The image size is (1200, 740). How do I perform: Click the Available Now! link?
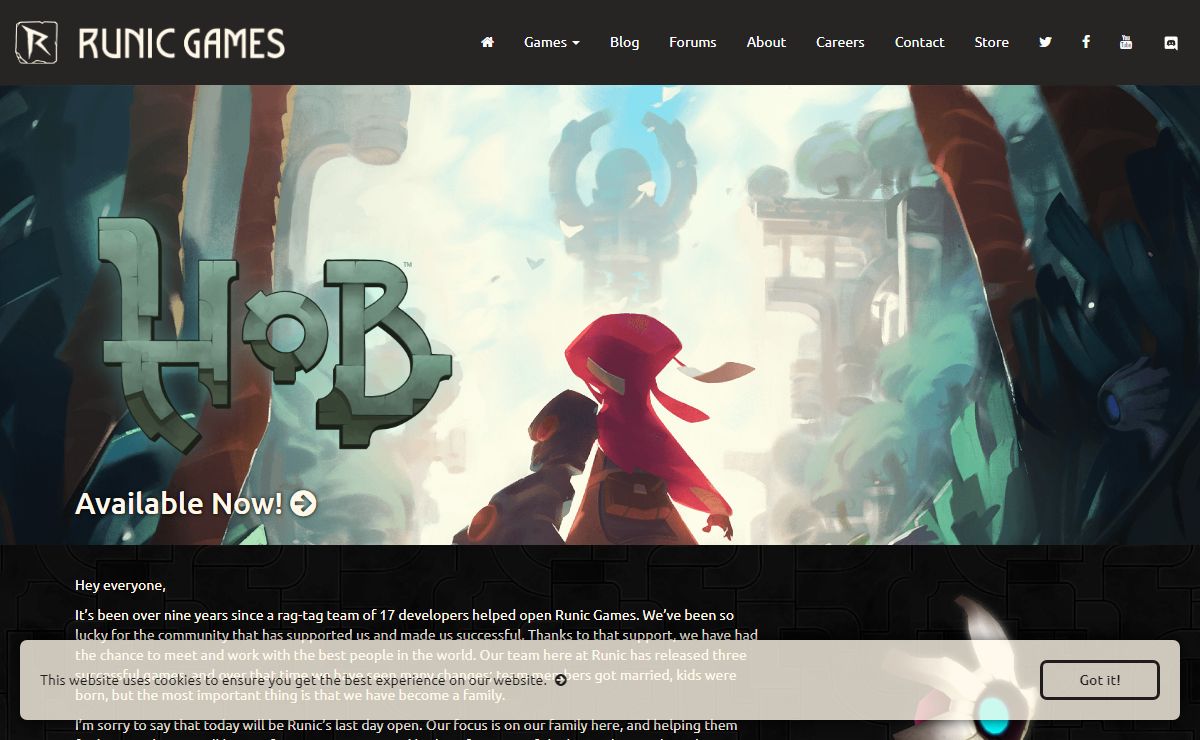[196, 503]
